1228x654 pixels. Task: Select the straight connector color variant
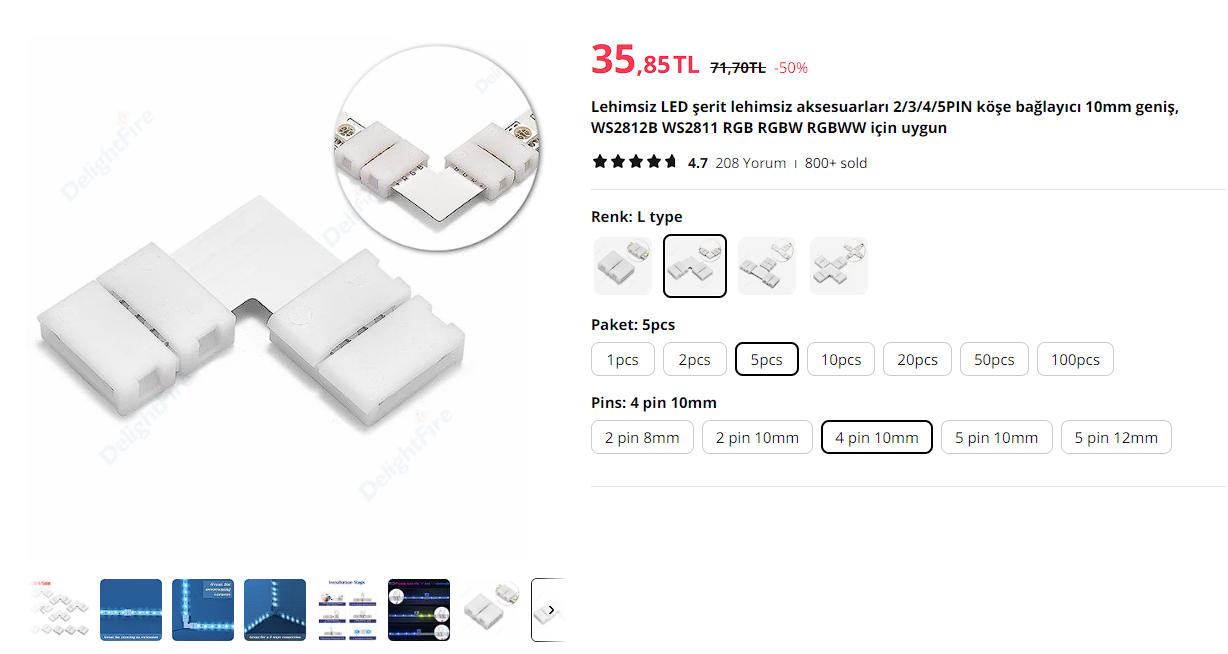point(623,266)
